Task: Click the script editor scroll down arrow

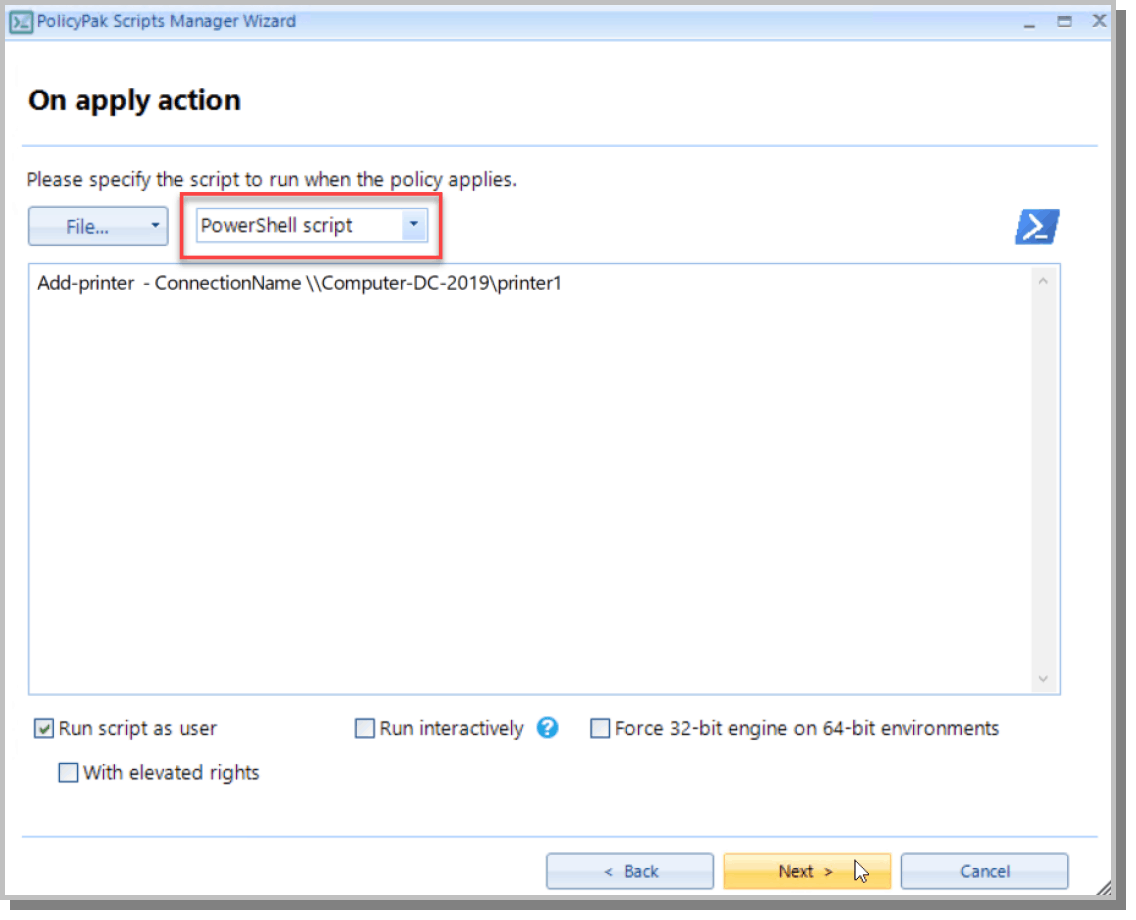Action: coord(1043,679)
